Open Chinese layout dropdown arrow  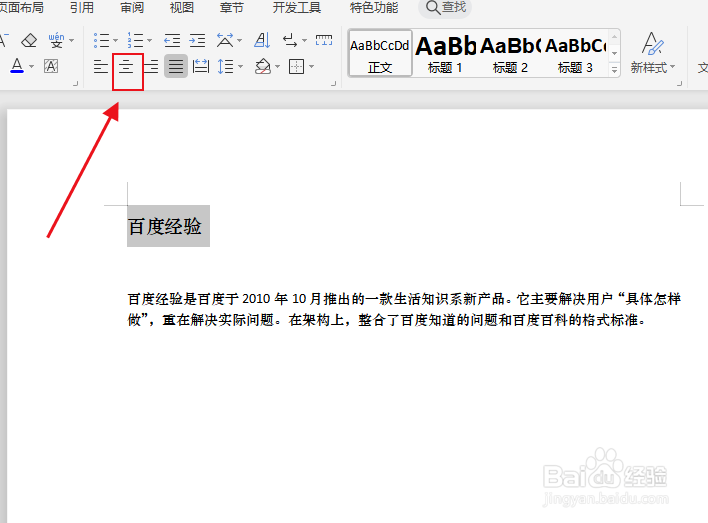(239, 41)
